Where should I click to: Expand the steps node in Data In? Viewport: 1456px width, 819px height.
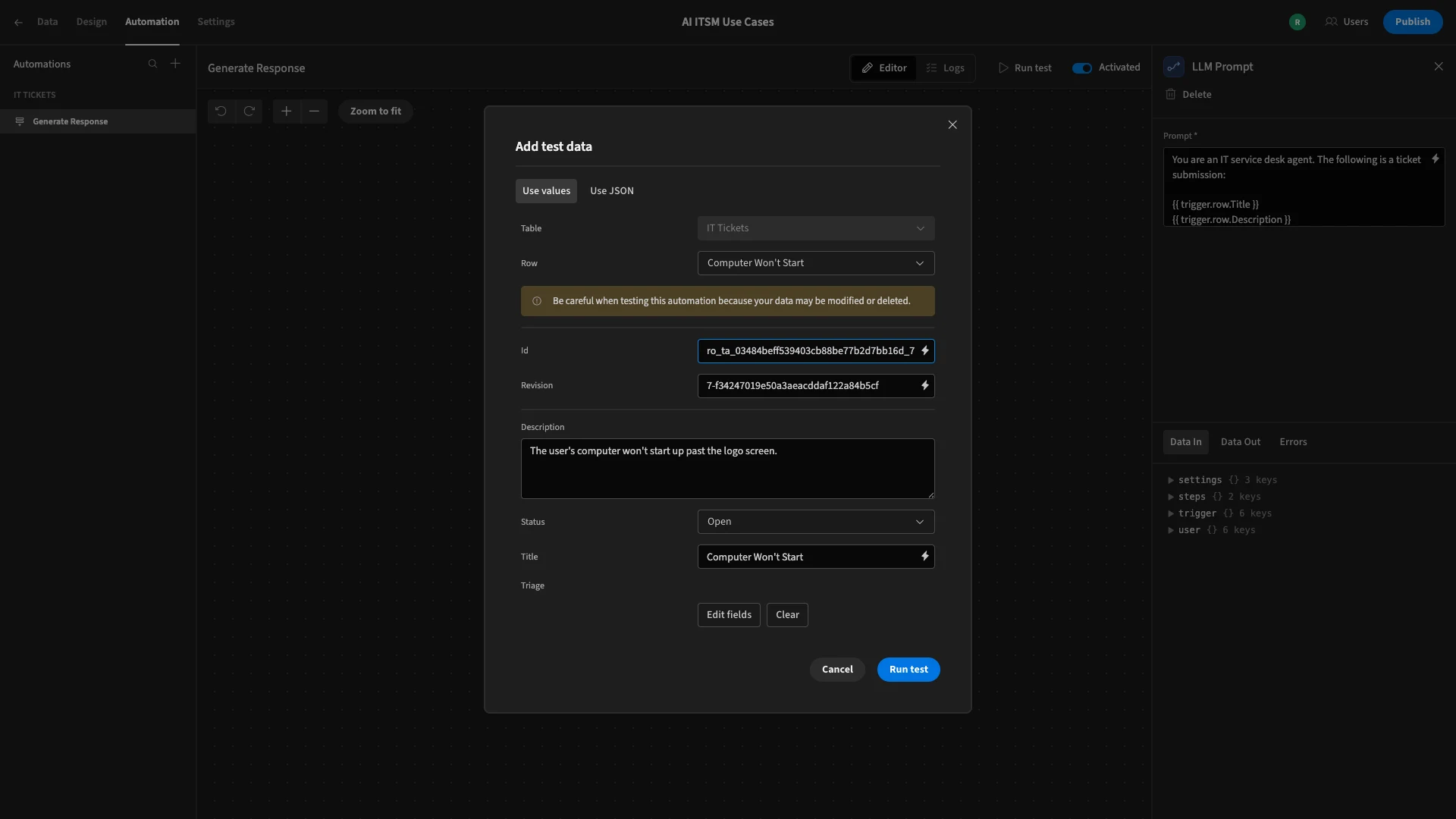[1171, 497]
